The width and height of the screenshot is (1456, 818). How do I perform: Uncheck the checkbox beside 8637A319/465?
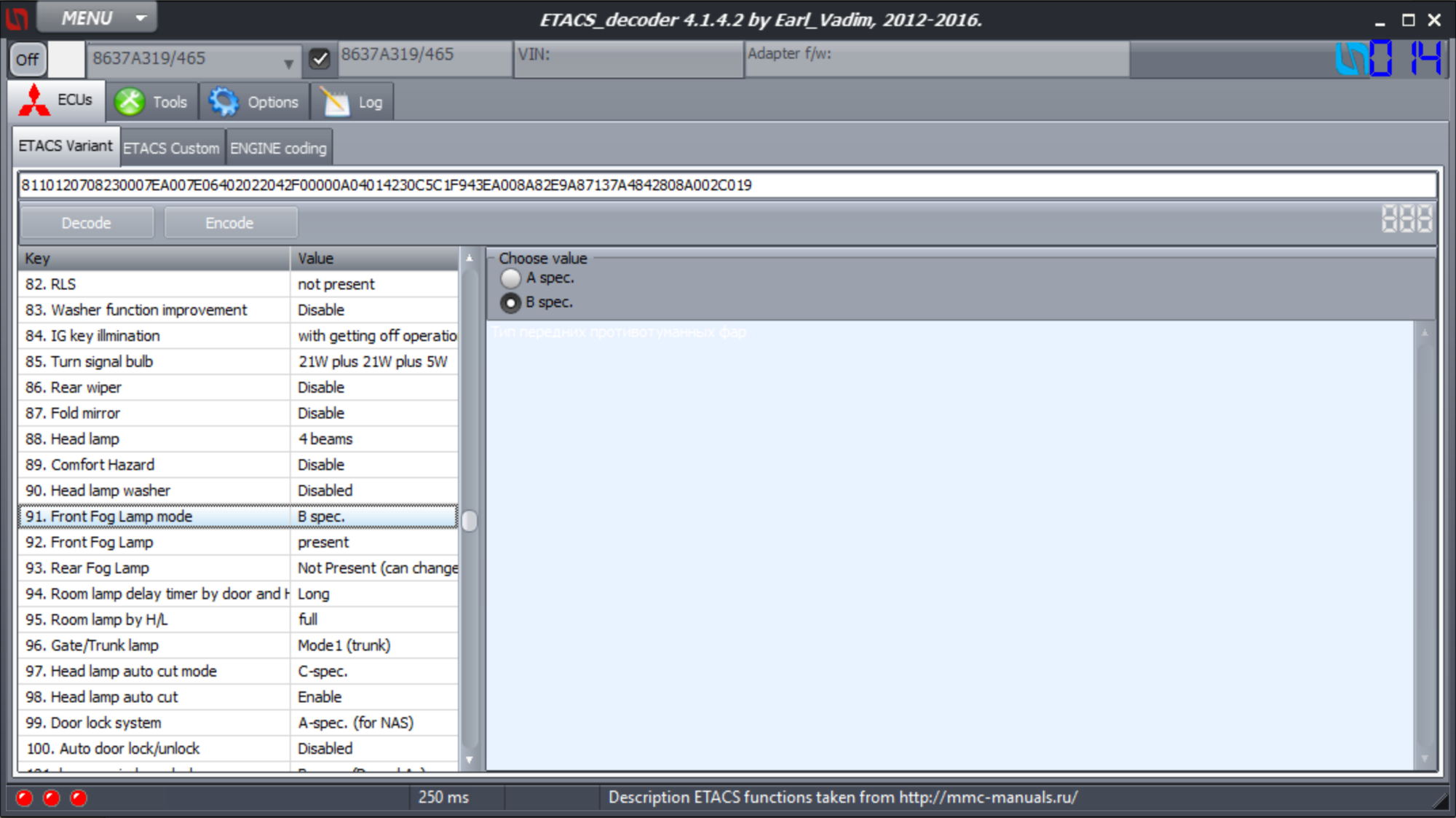point(319,58)
